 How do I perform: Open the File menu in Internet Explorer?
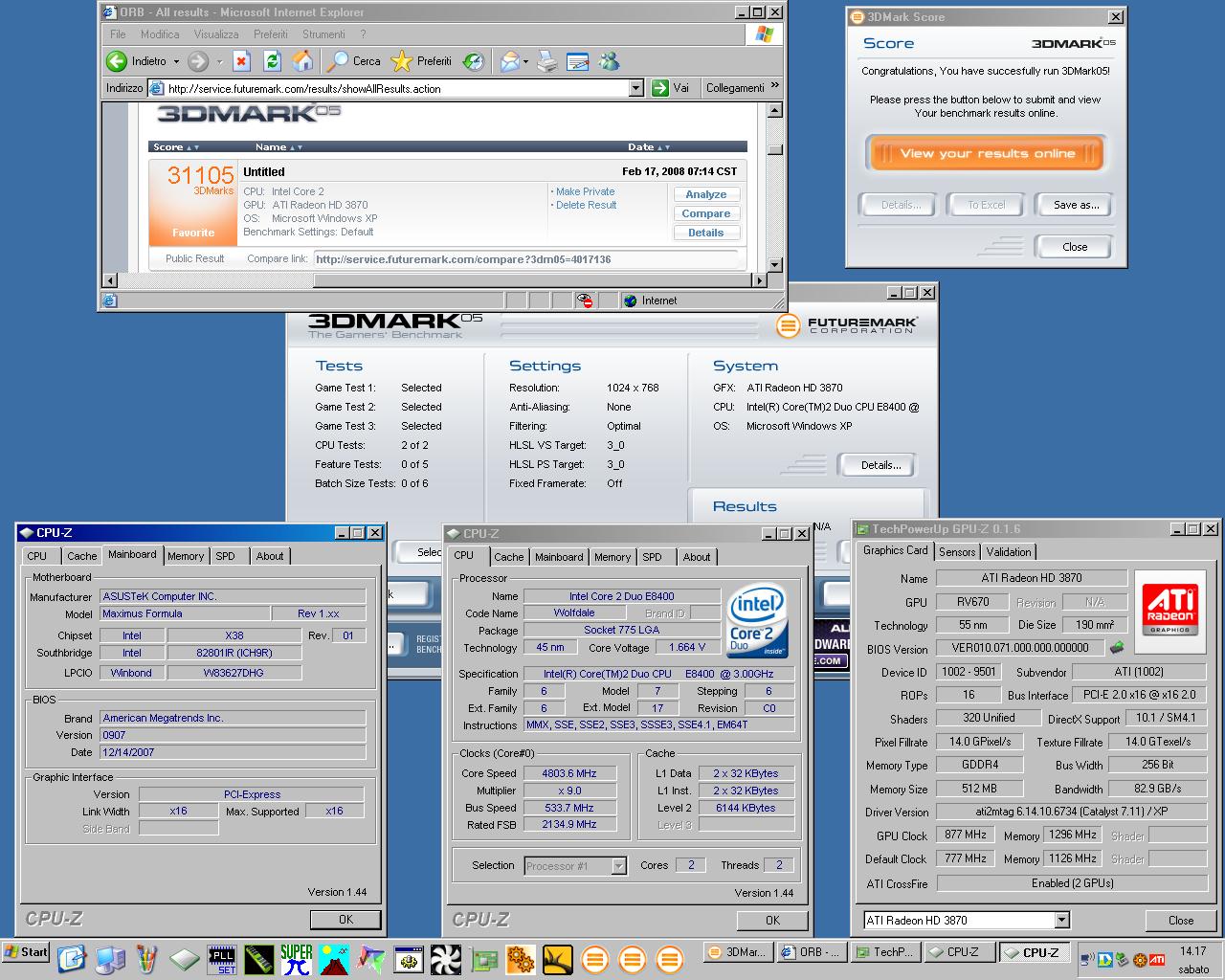(x=118, y=34)
